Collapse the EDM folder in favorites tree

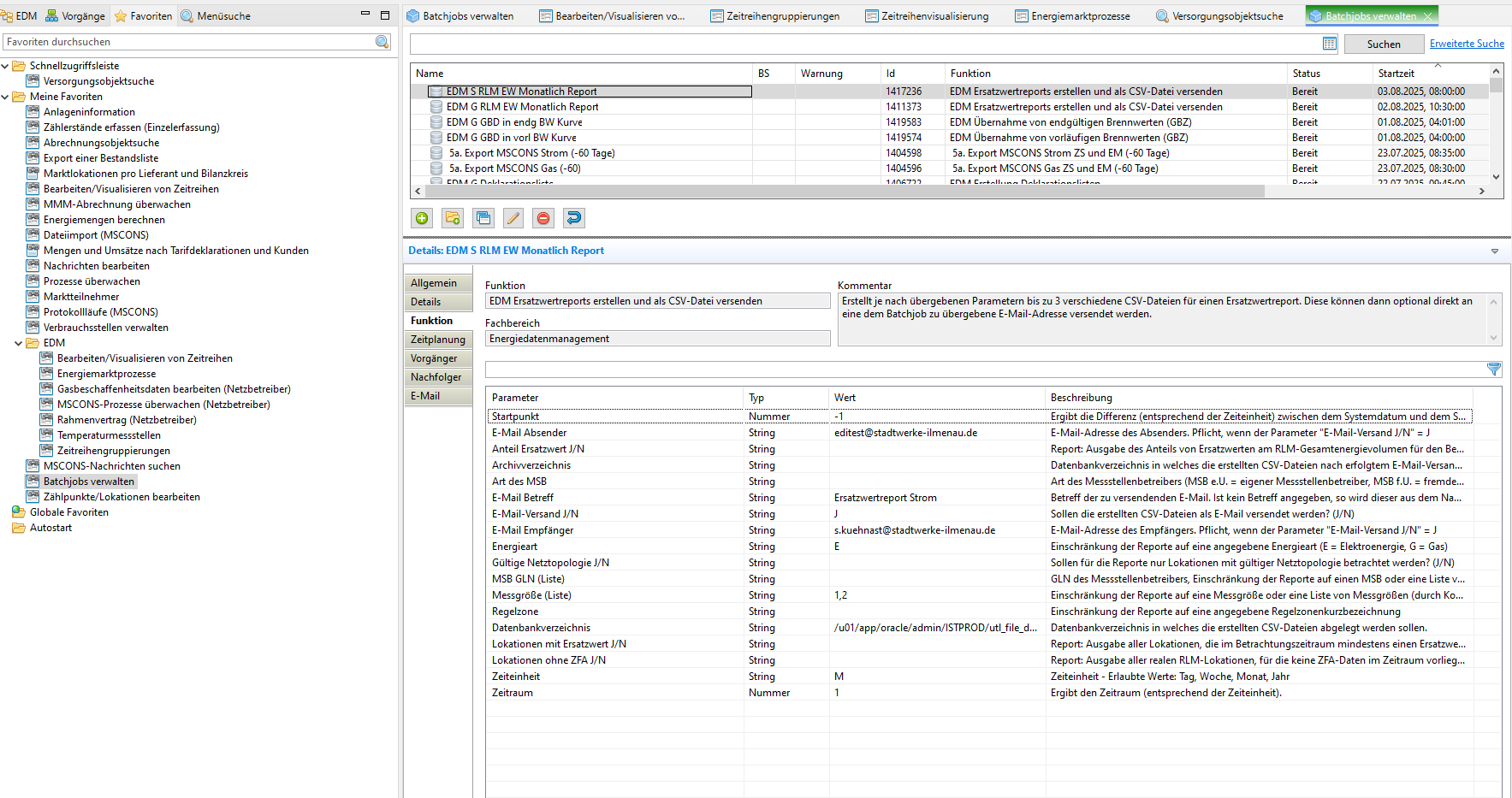pyautogui.click(x=19, y=343)
